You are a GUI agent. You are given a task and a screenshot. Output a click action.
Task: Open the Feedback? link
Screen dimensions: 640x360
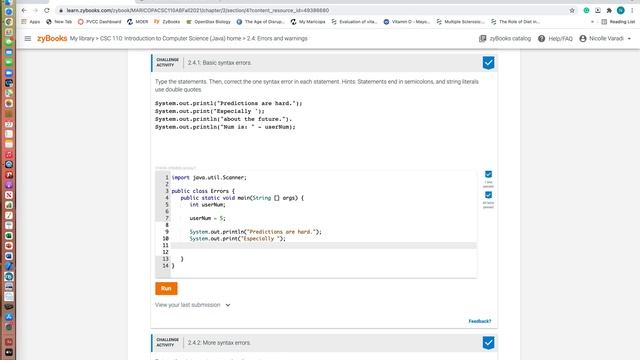tap(480, 321)
